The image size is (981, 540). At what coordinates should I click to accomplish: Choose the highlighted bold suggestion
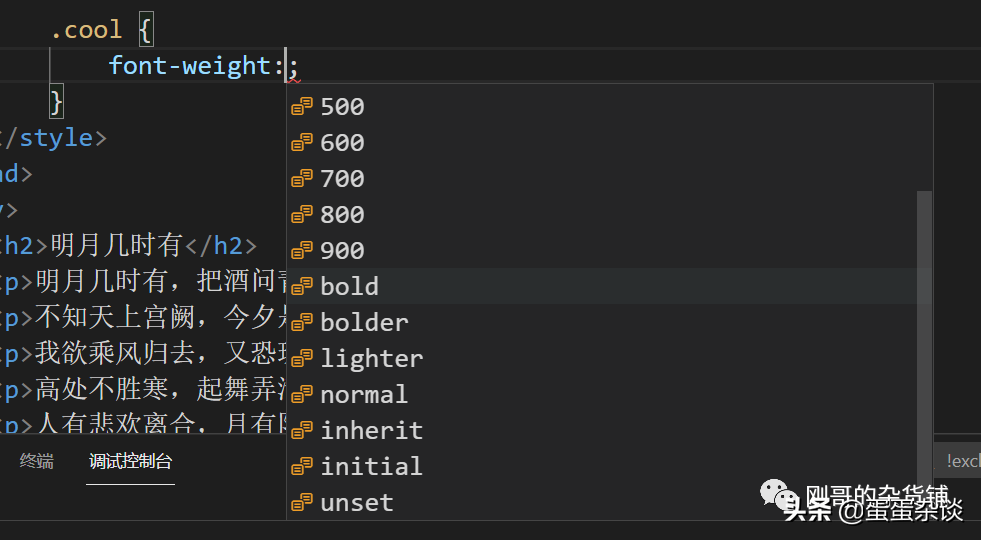click(x=349, y=287)
